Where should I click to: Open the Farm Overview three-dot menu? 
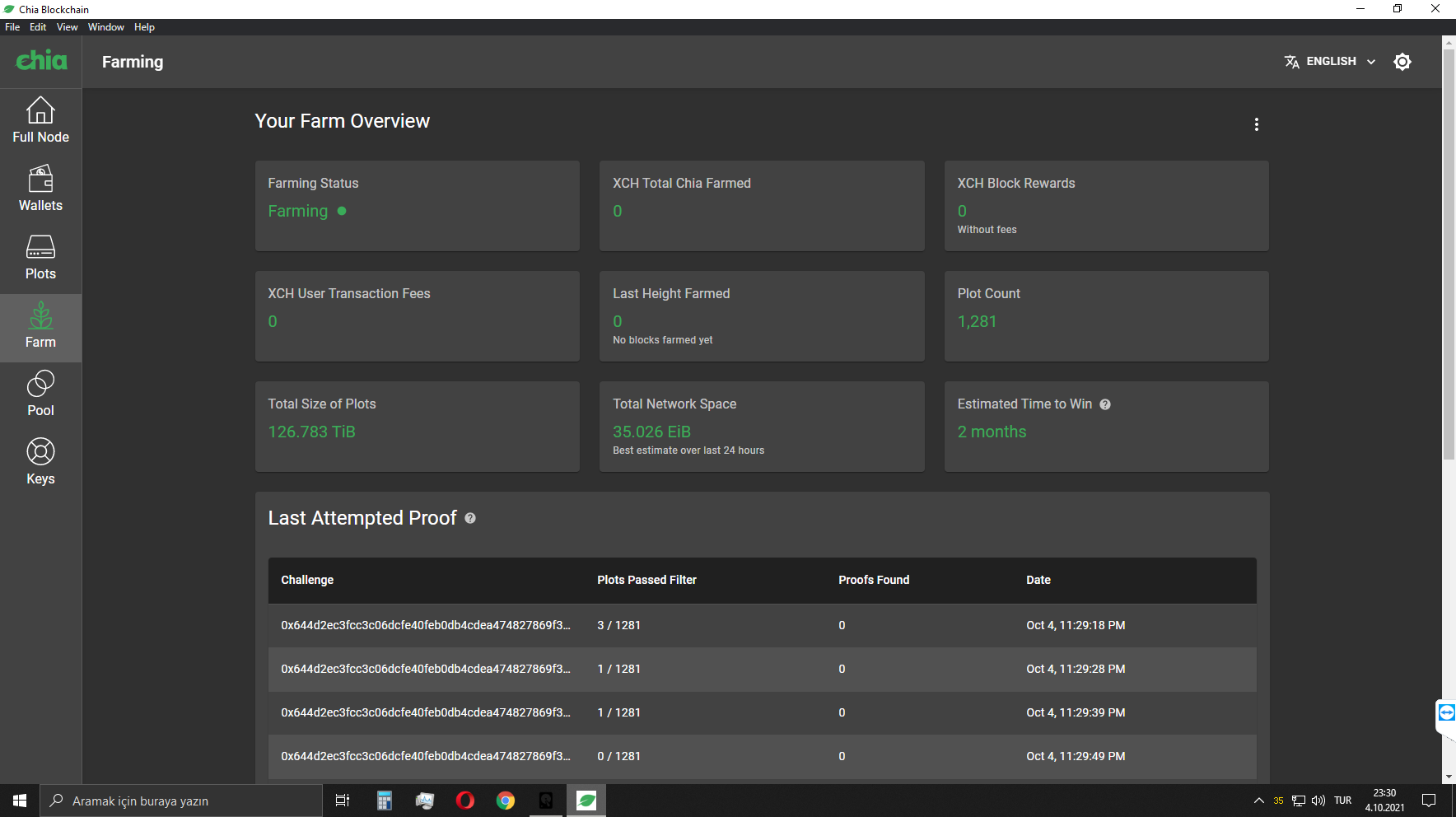pyautogui.click(x=1256, y=124)
